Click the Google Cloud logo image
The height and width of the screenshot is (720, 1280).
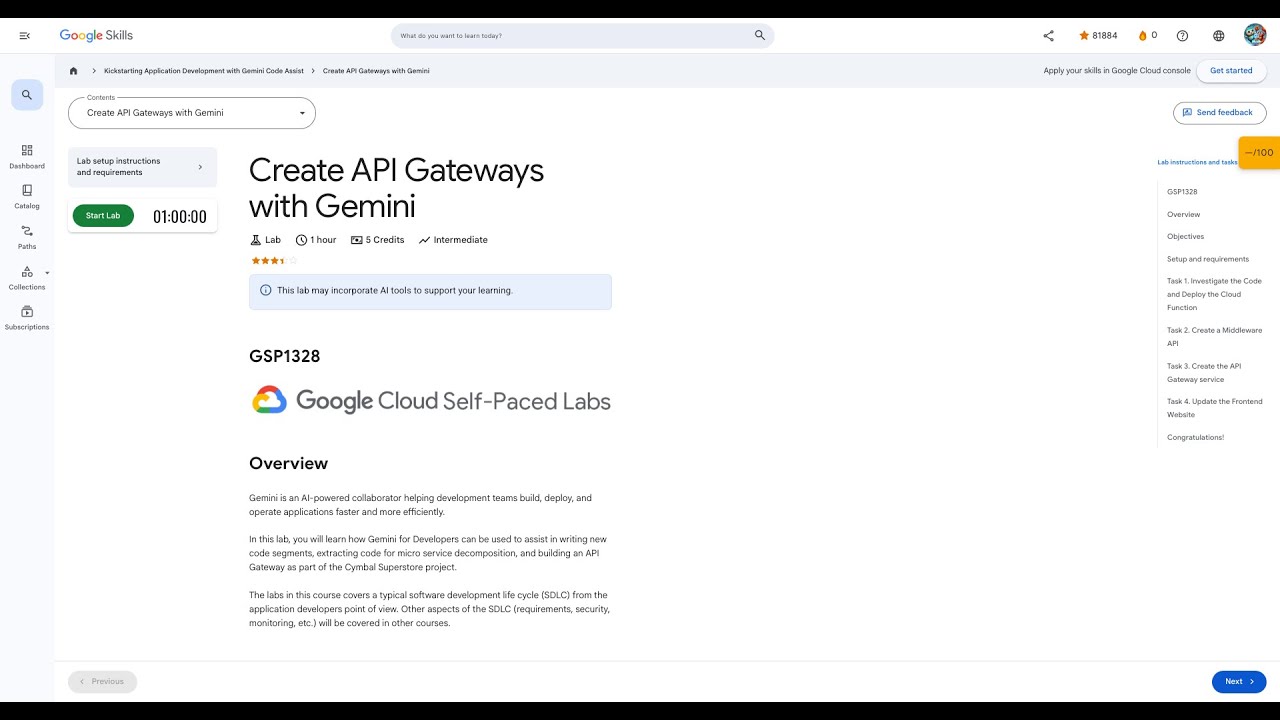click(x=430, y=401)
